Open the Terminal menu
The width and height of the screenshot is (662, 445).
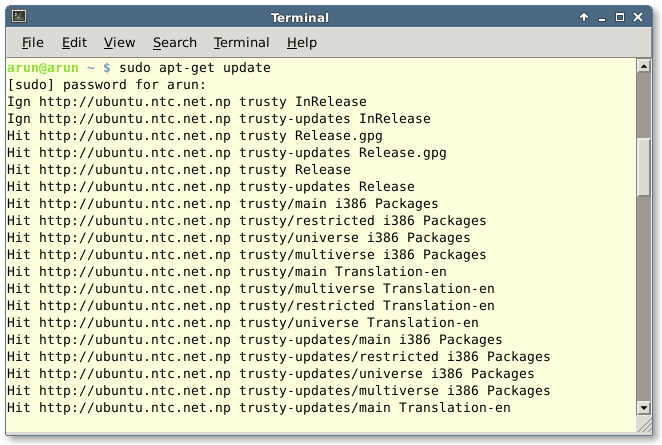[241, 42]
